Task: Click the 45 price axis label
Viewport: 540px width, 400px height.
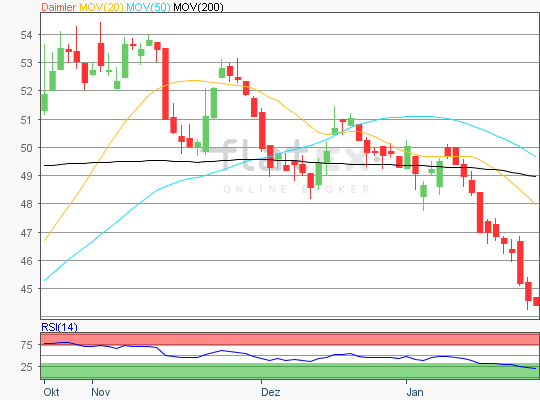Action: click(26, 289)
